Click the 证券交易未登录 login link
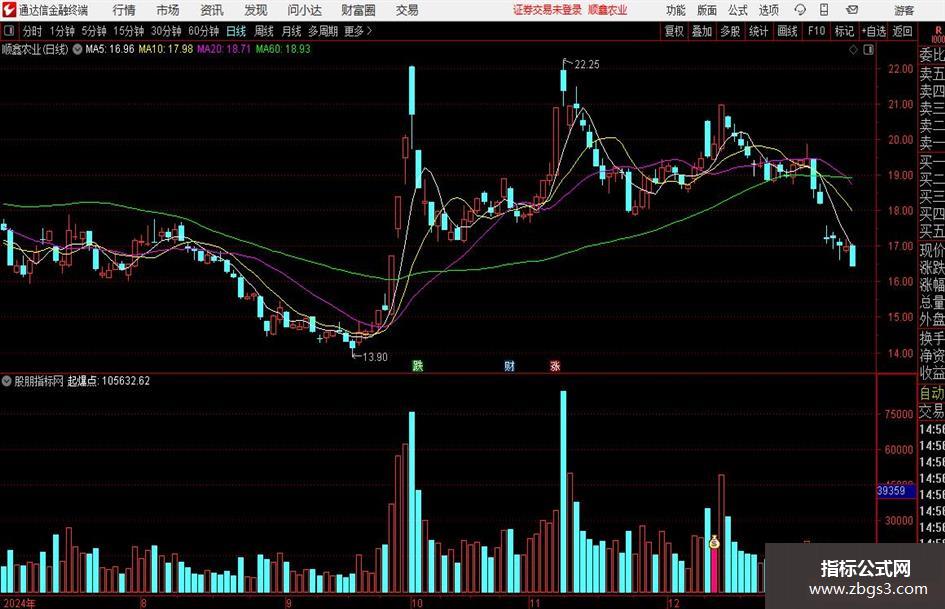 coord(547,10)
